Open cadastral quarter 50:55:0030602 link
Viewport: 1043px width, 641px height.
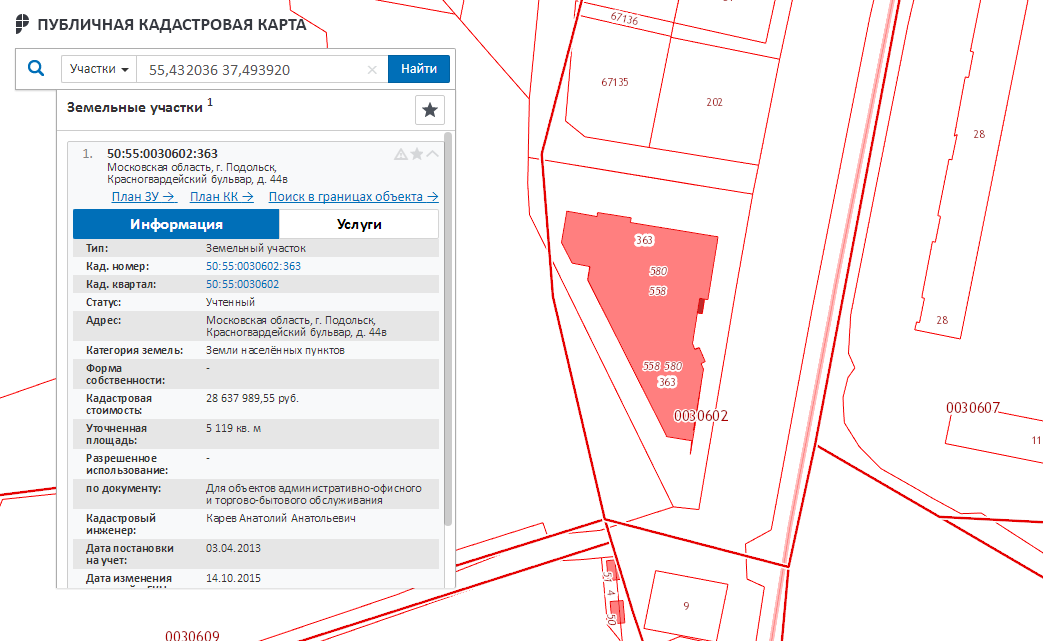tap(242, 284)
